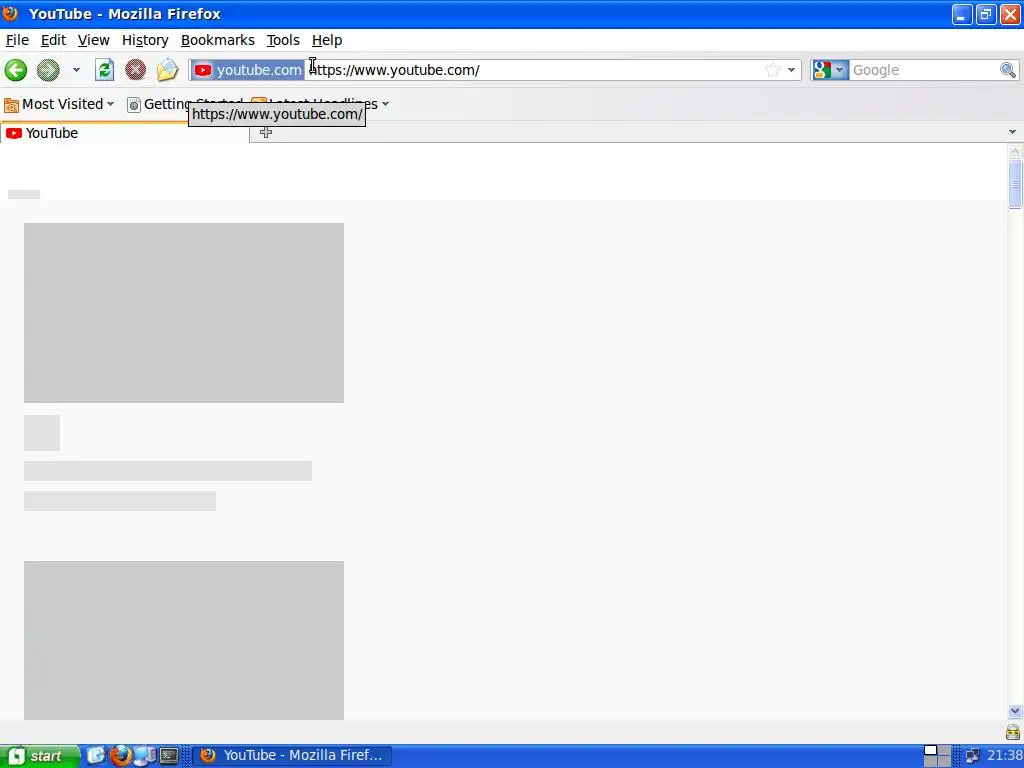Screen dimensions: 1024x768
Task: Open the start menu
Action: [39, 756]
